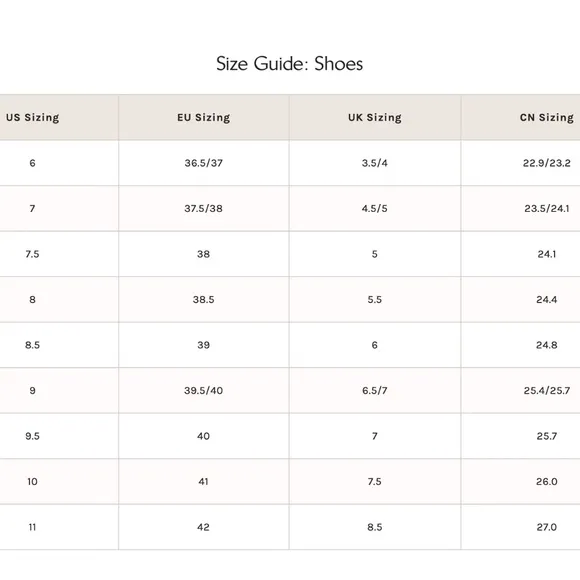This screenshot has width=580, height=580.
Task: Click the EU size 39 cell
Action: coord(203,345)
